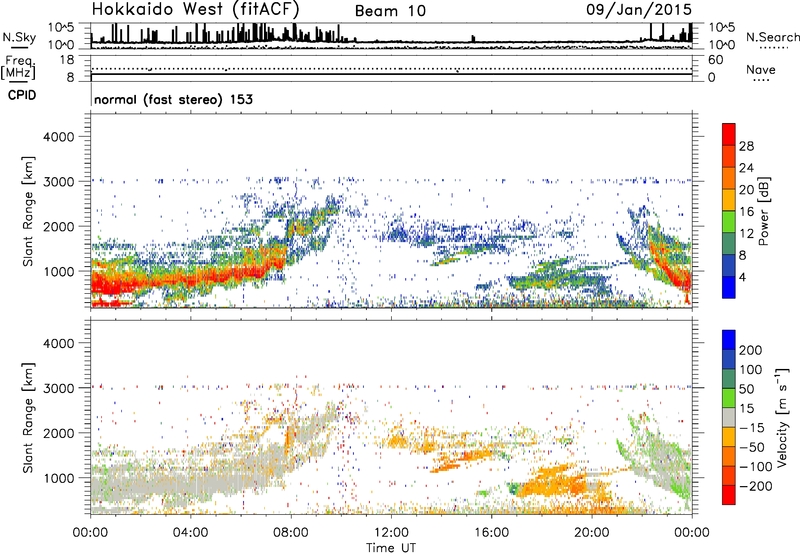Pick the gray segment of Velocity colorbar
This screenshot has width=800, height=554.
(729, 418)
